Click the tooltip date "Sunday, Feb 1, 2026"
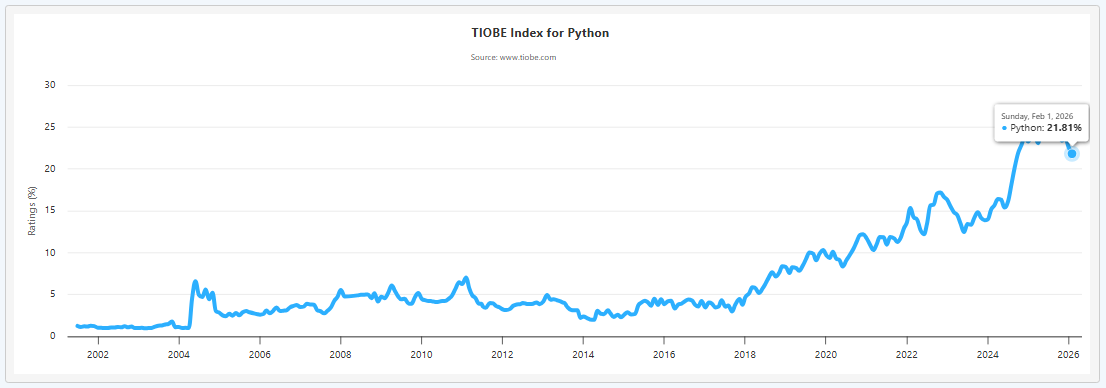Viewport: 1106px width, 388px height. click(x=1037, y=116)
